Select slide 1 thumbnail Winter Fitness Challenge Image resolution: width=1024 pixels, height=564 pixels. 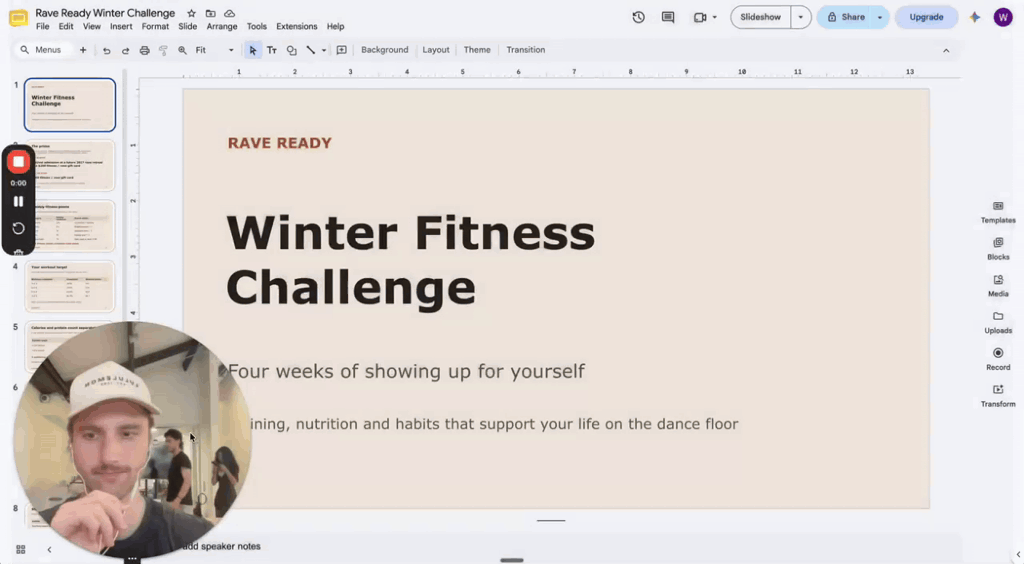pos(70,105)
